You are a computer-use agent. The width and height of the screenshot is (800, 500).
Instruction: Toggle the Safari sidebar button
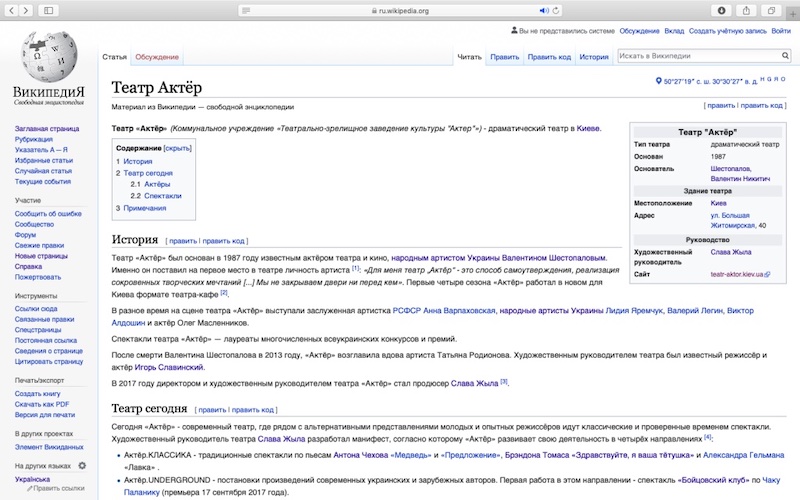pos(48,10)
